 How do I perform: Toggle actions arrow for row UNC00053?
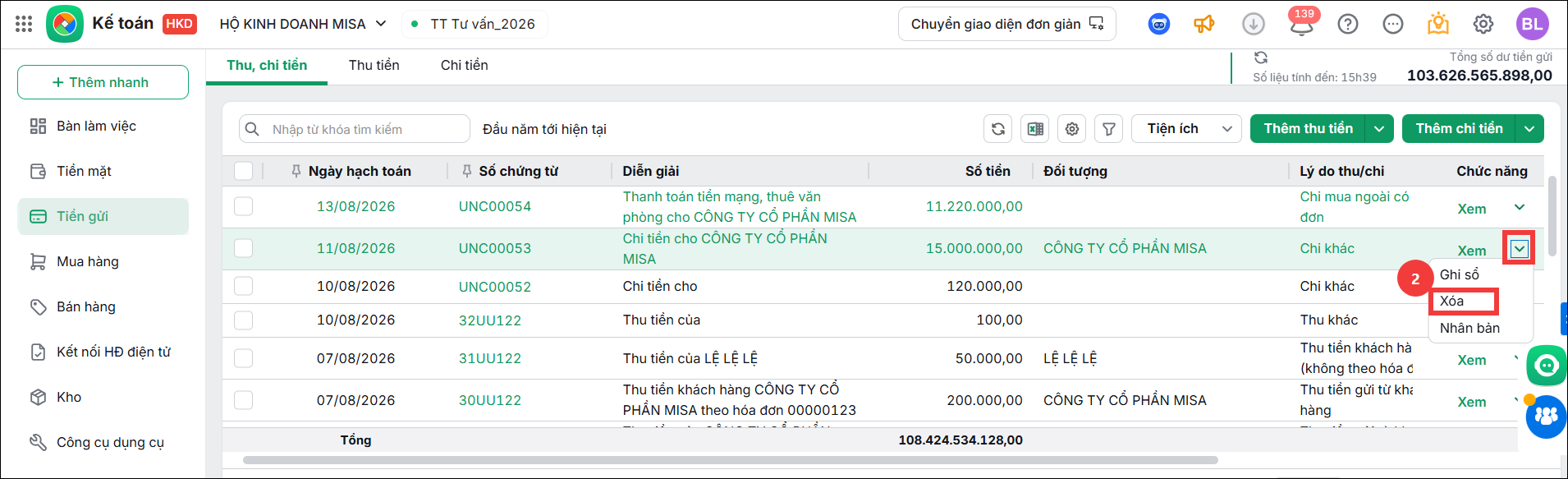pos(1520,248)
